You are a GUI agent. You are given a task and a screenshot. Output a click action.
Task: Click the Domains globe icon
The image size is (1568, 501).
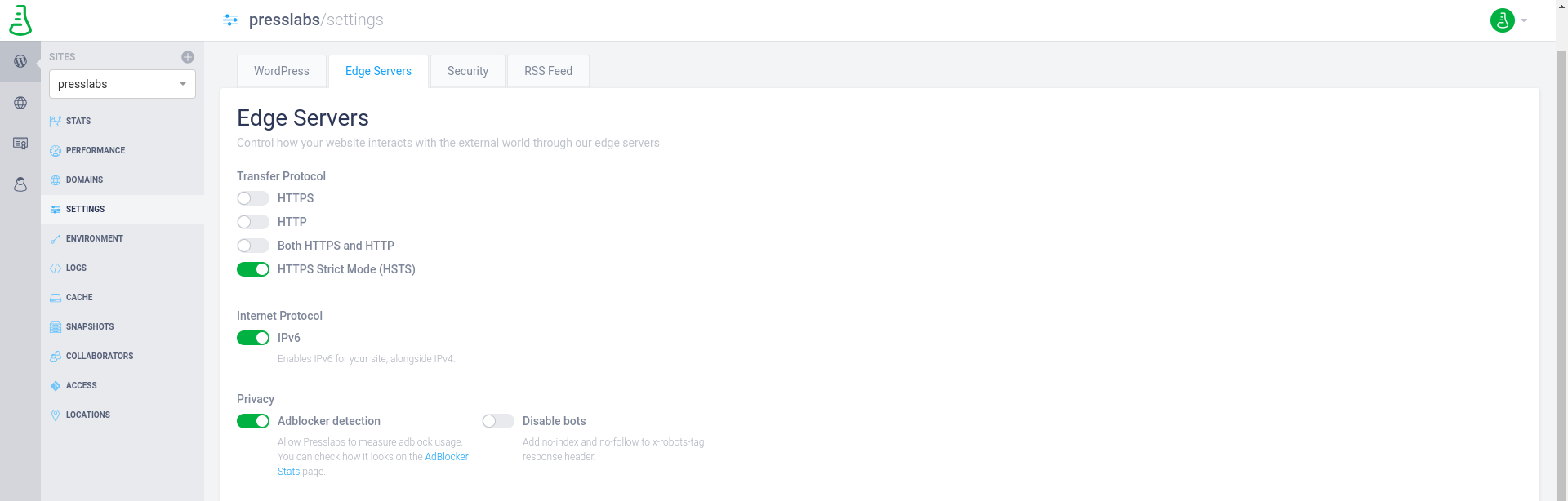(56, 180)
